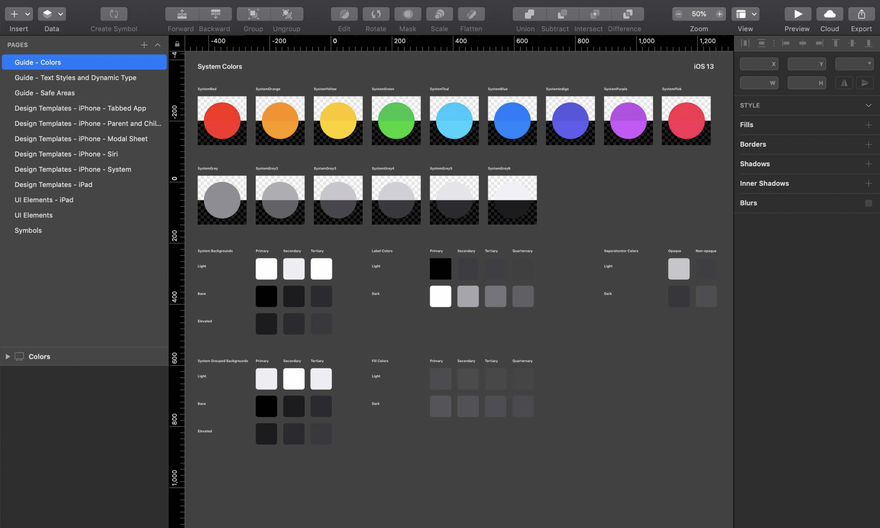
Task: Collapse the Pages list chevron
Action: click(x=158, y=45)
